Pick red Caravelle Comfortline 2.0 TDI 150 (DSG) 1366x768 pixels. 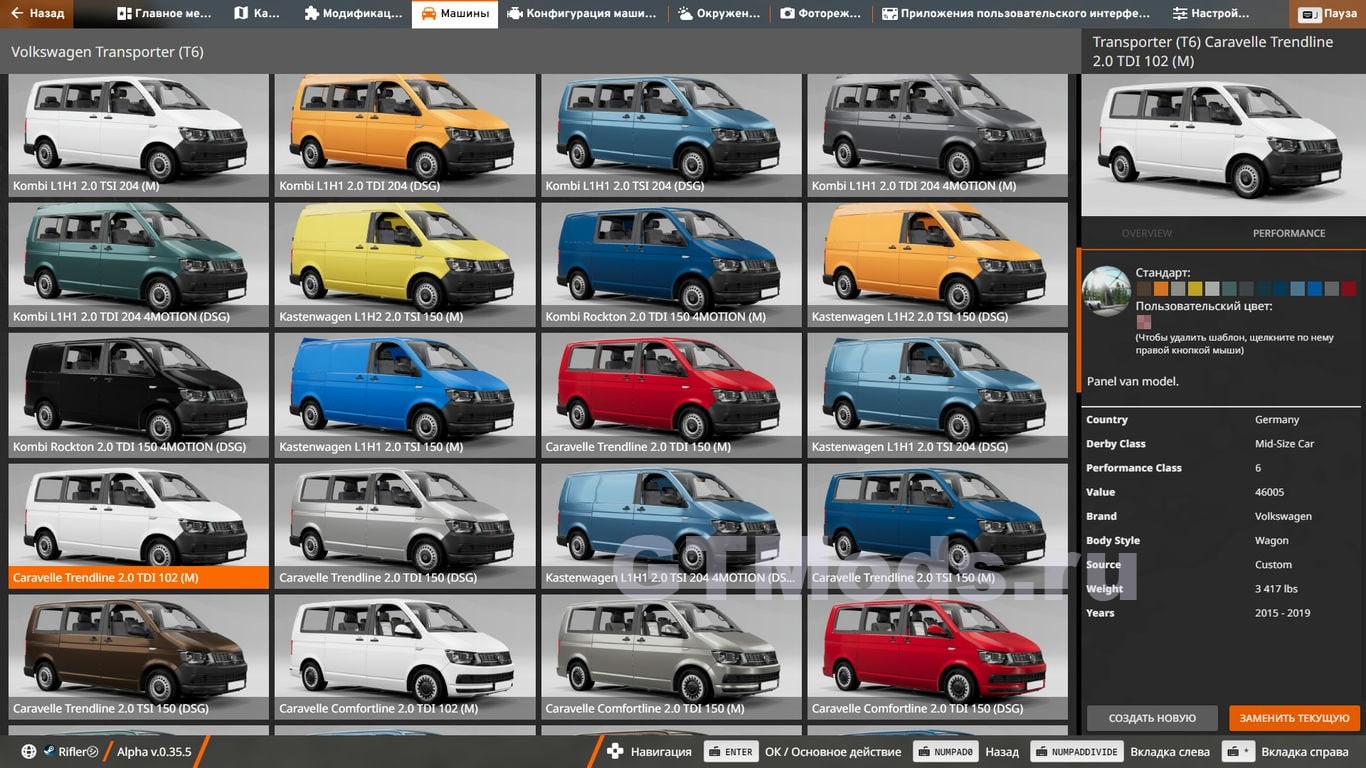click(938, 657)
